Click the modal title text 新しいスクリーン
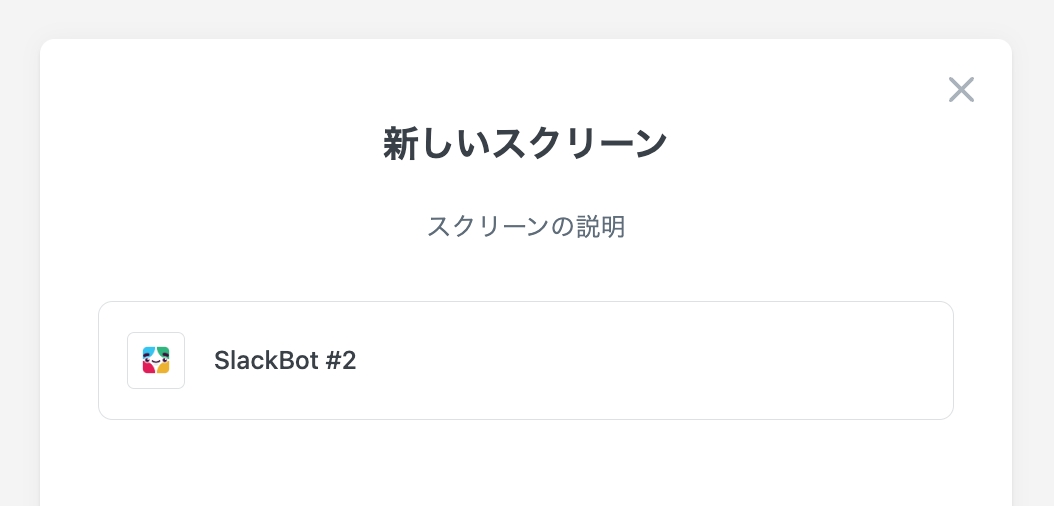The height and width of the screenshot is (506, 1054). click(525, 144)
